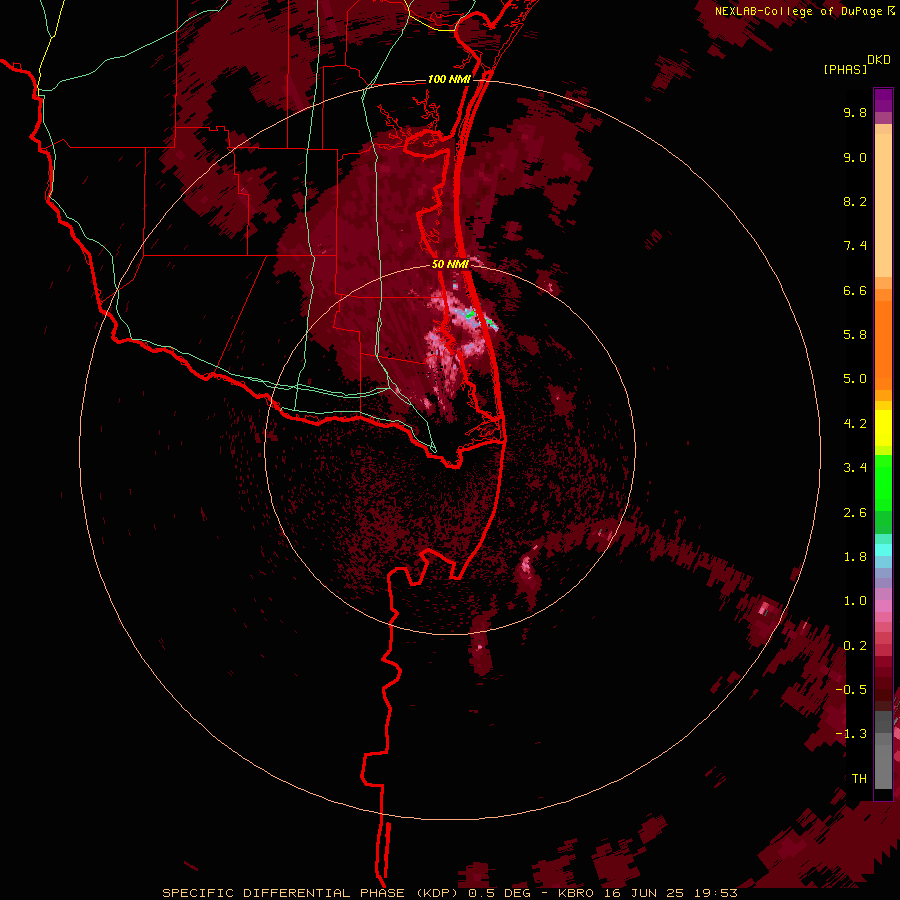Select the 8.2 scale value
Screen dimensions: 900x900
[855, 201]
